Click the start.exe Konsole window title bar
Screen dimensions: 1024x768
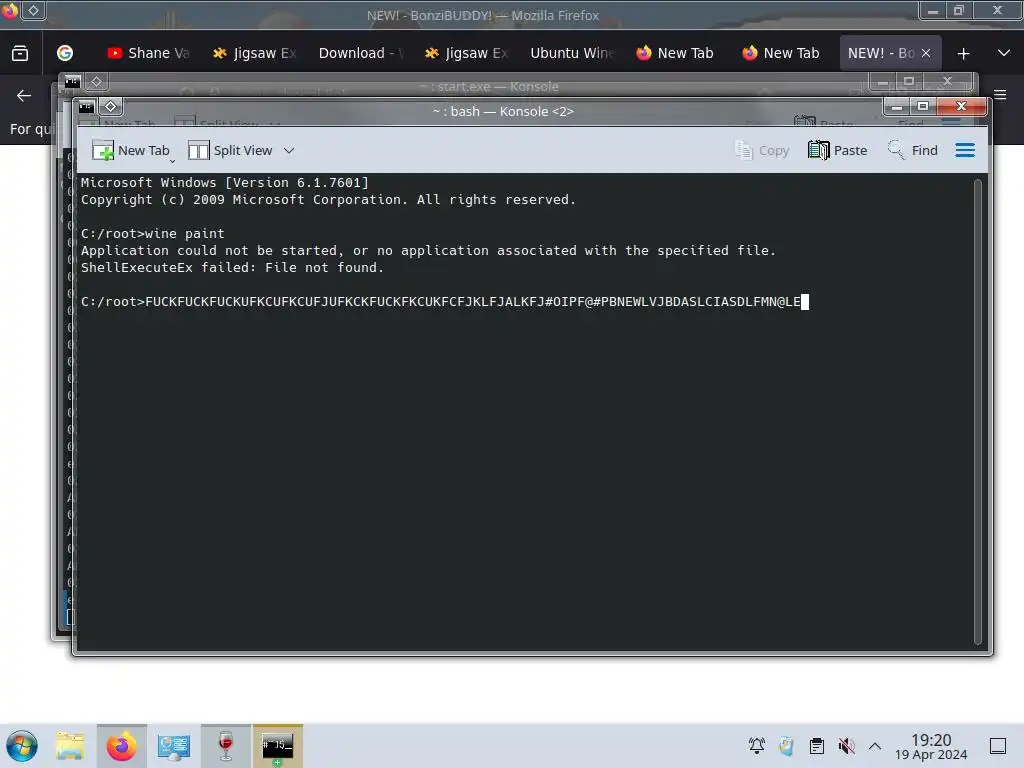[488, 86]
